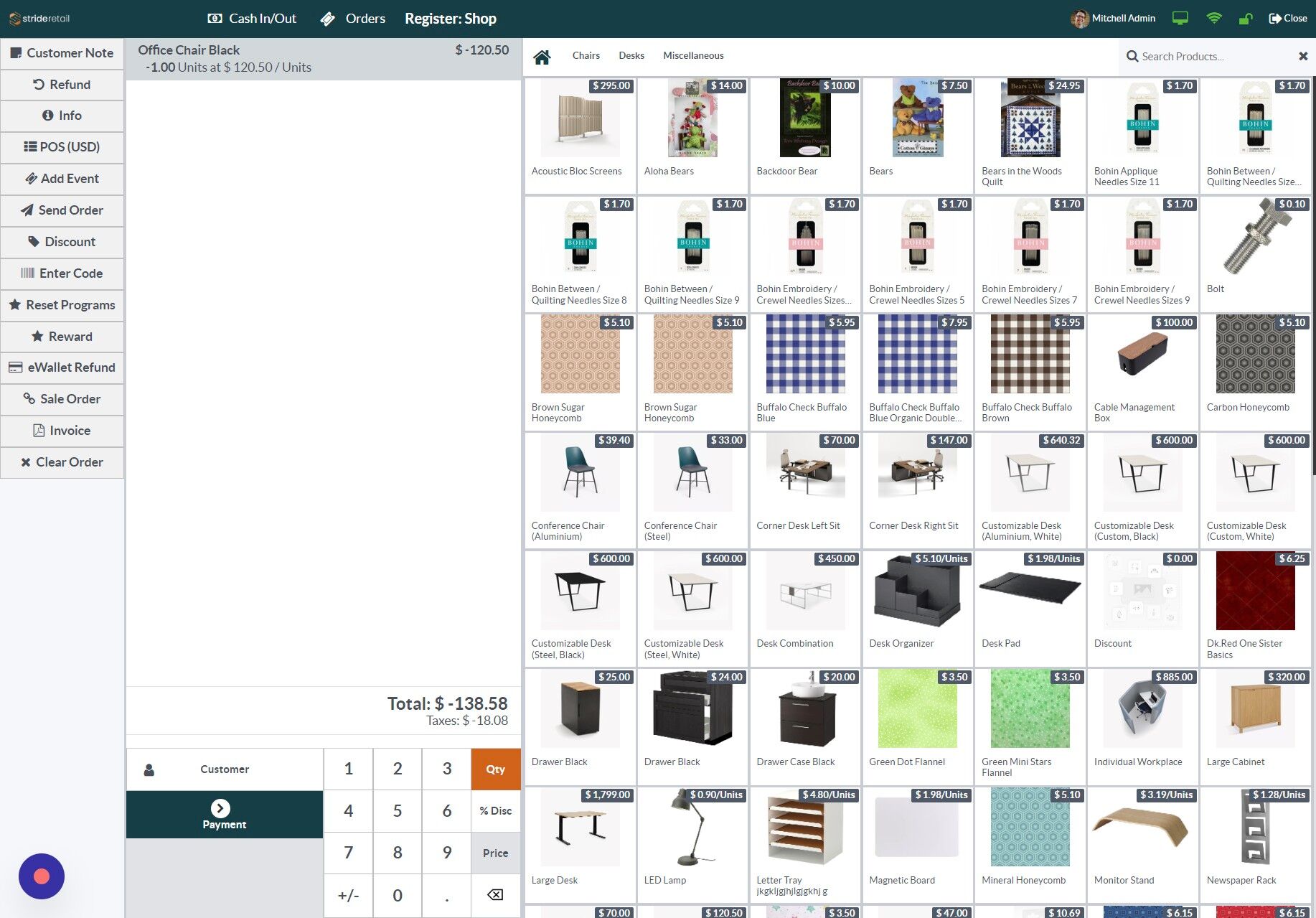Add Conference Chair (Aluminium)
1316x918 pixels.
coord(581,490)
